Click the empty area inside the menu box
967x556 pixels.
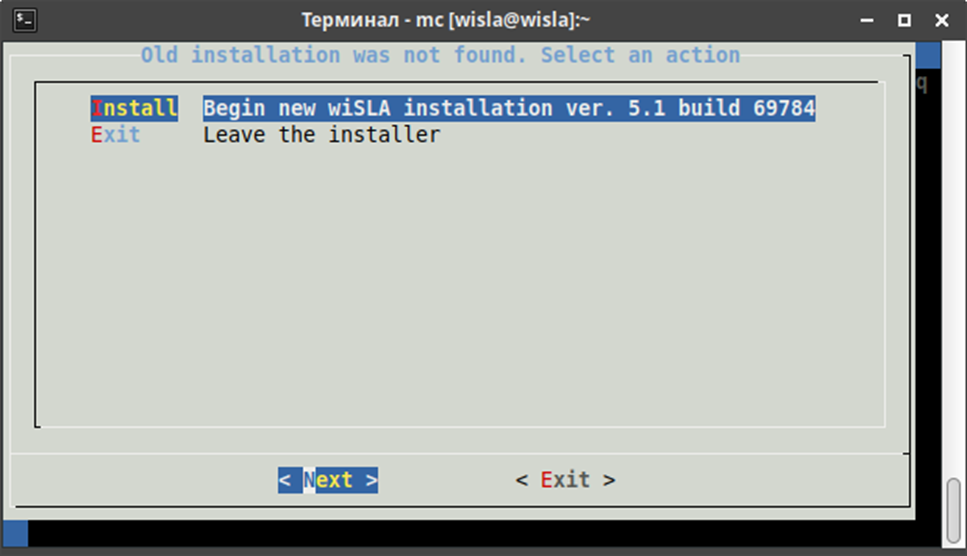[459, 284]
